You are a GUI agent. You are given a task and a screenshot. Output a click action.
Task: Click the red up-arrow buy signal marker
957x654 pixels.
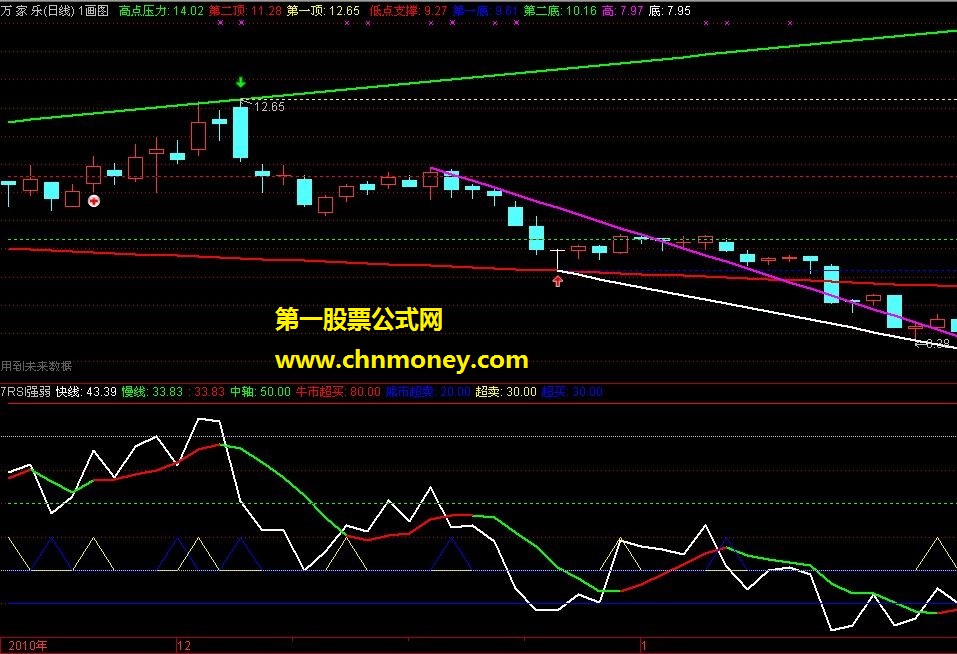[x=557, y=281]
